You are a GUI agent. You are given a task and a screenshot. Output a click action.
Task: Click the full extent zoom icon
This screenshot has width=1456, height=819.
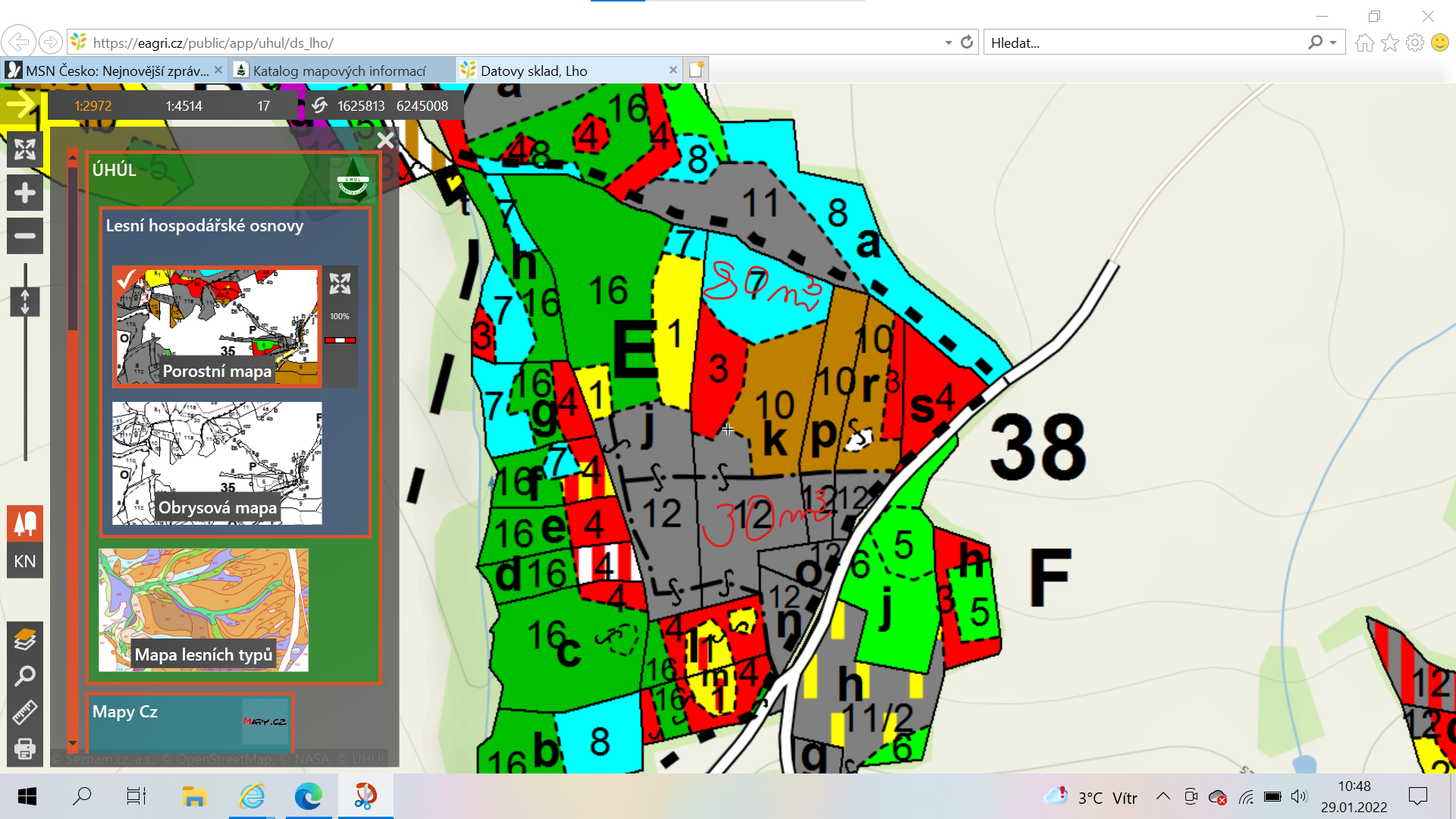pos(25,149)
